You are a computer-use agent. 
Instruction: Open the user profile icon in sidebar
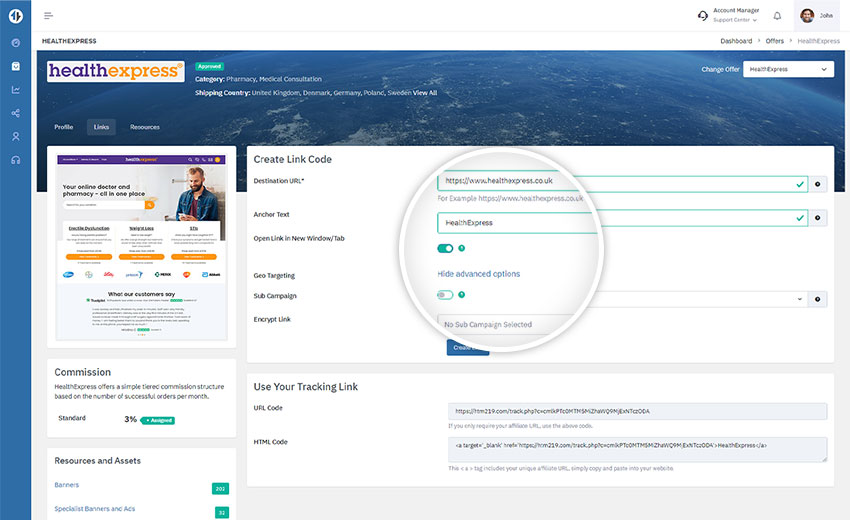[x=15, y=136]
